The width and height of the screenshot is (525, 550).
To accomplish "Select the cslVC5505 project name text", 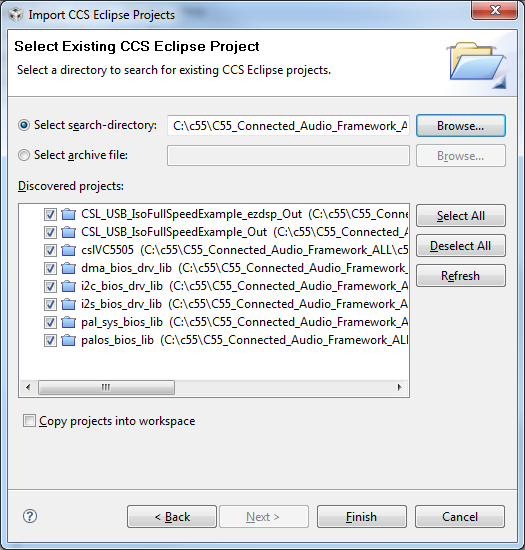I will [107, 250].
